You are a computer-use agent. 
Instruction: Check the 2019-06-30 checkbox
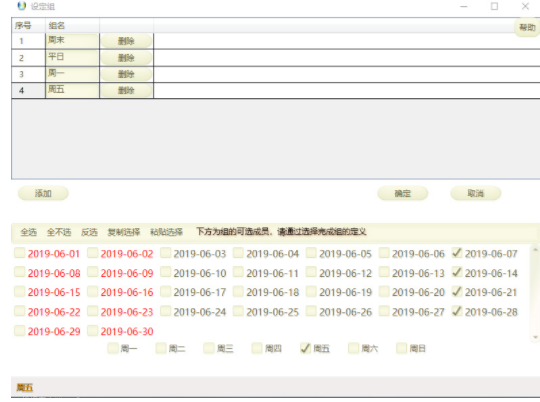[92, 331]
